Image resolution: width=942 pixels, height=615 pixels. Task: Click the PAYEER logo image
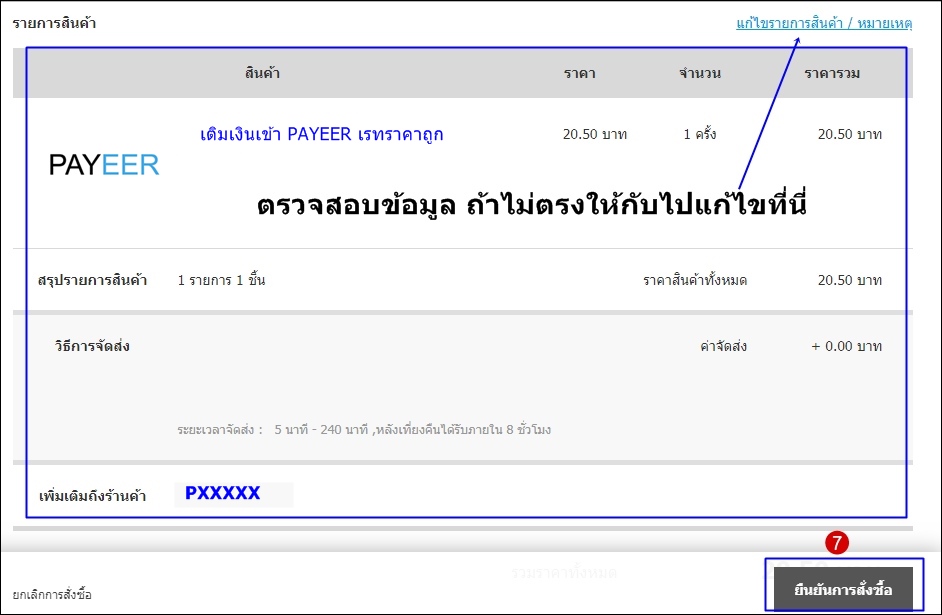[x=104, y=165]
